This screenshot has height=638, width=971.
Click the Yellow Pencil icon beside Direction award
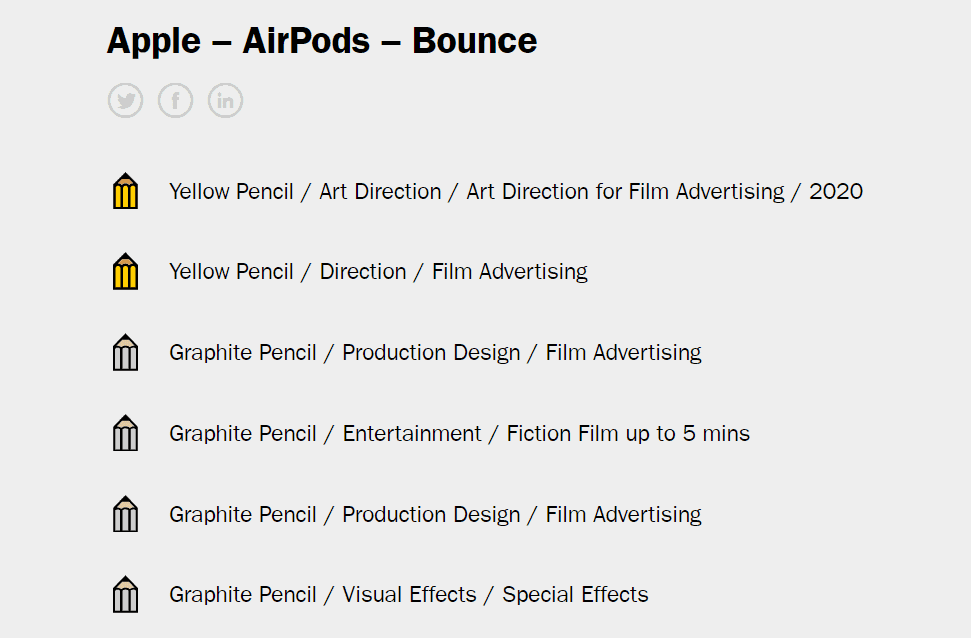(x=125, y=272)
